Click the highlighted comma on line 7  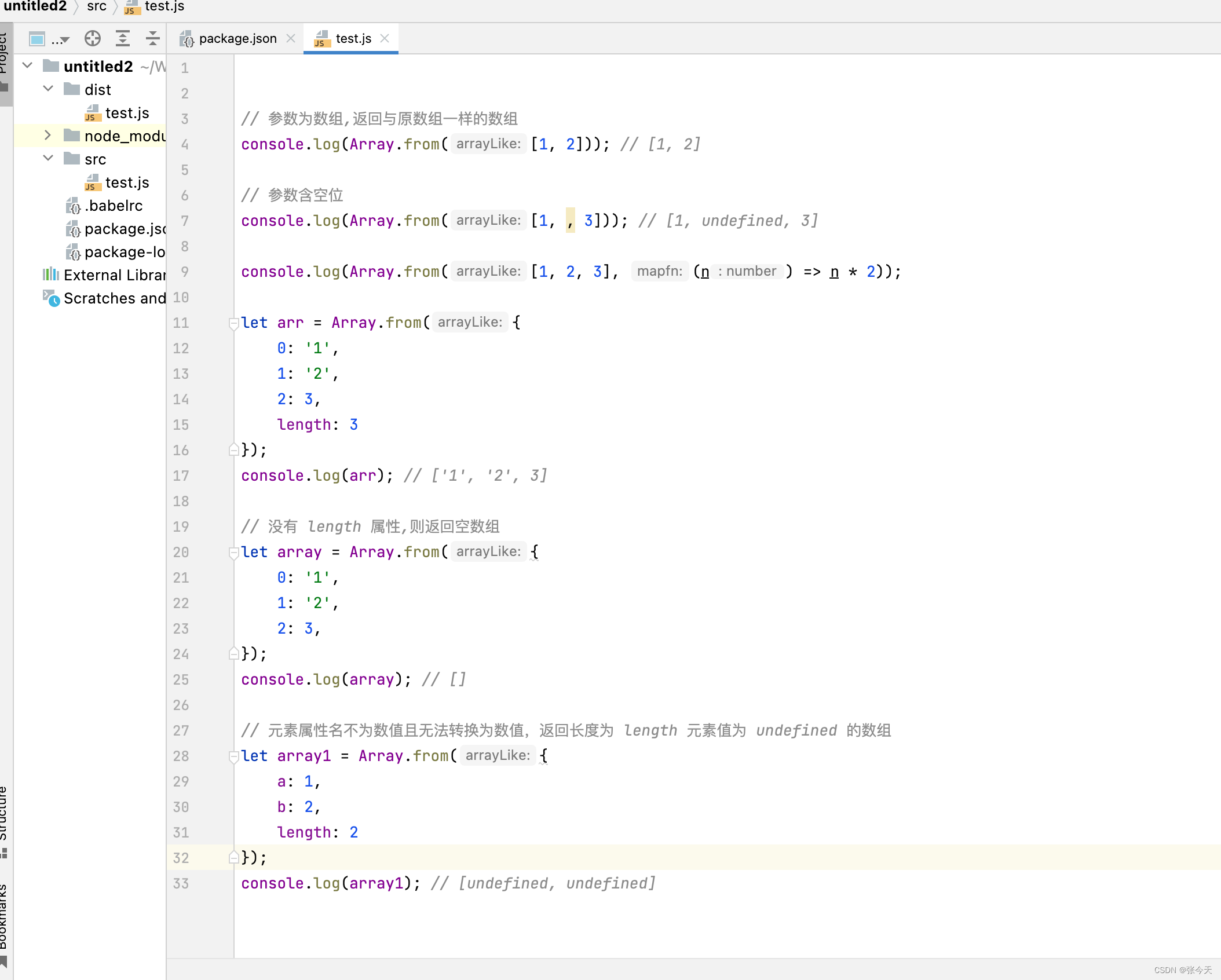click(571, 221)
